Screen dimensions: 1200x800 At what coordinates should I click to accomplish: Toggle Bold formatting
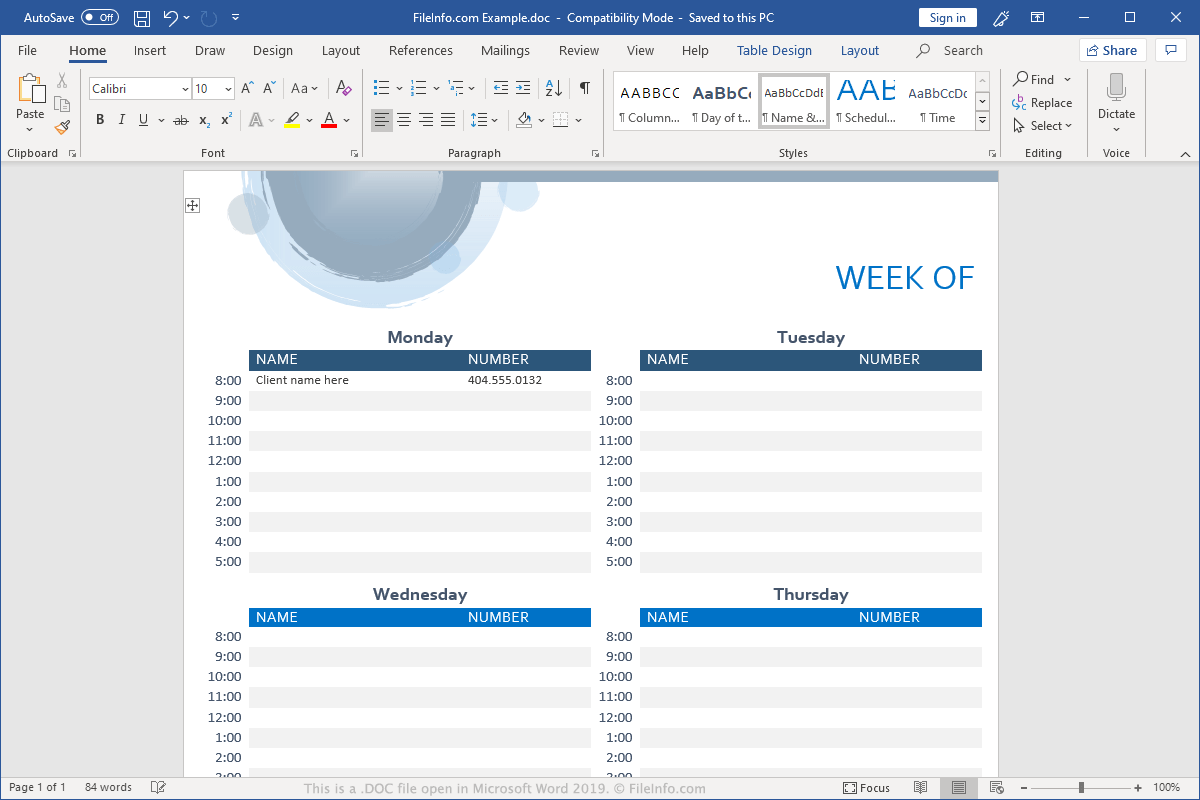tap(99, 120)
